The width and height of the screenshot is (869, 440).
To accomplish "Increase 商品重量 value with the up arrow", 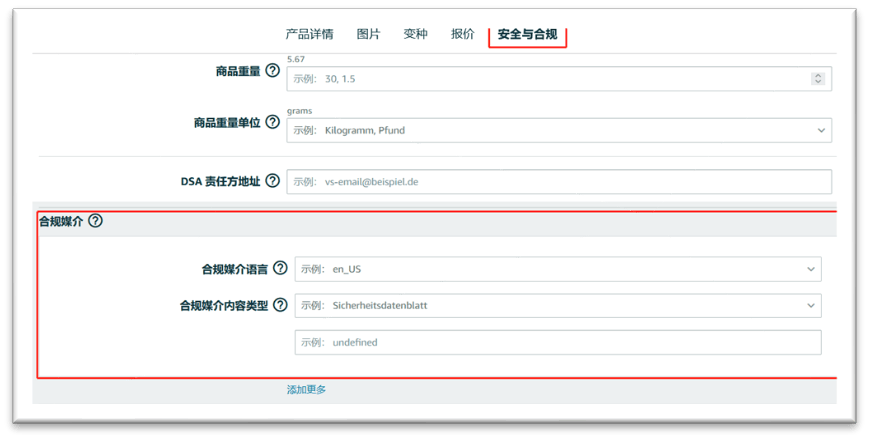I will click(x=818, y=76).
